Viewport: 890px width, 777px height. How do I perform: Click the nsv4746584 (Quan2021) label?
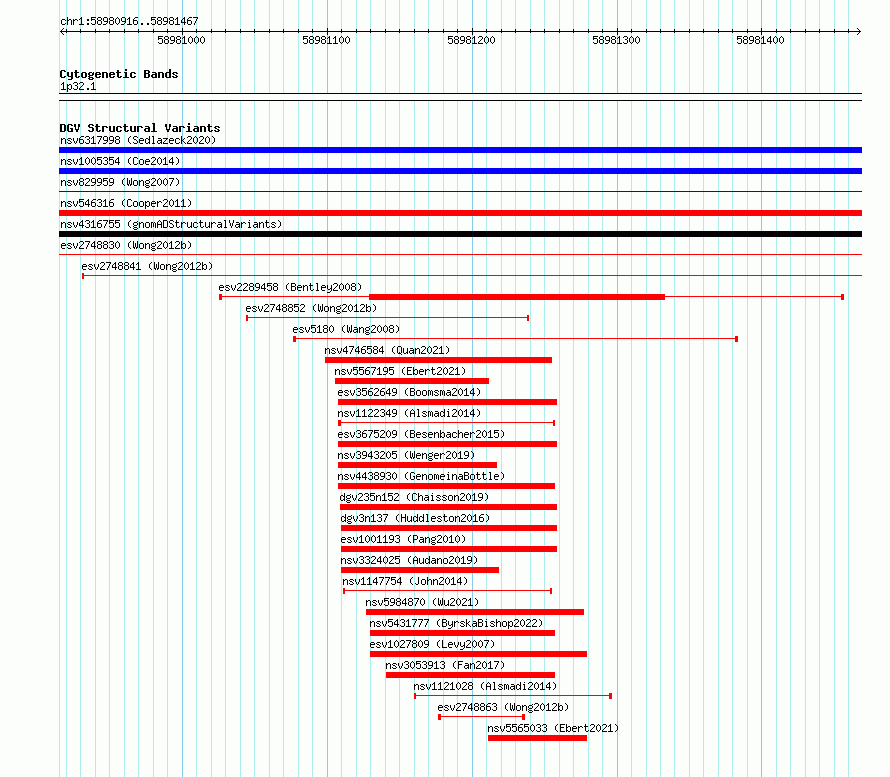387,350
